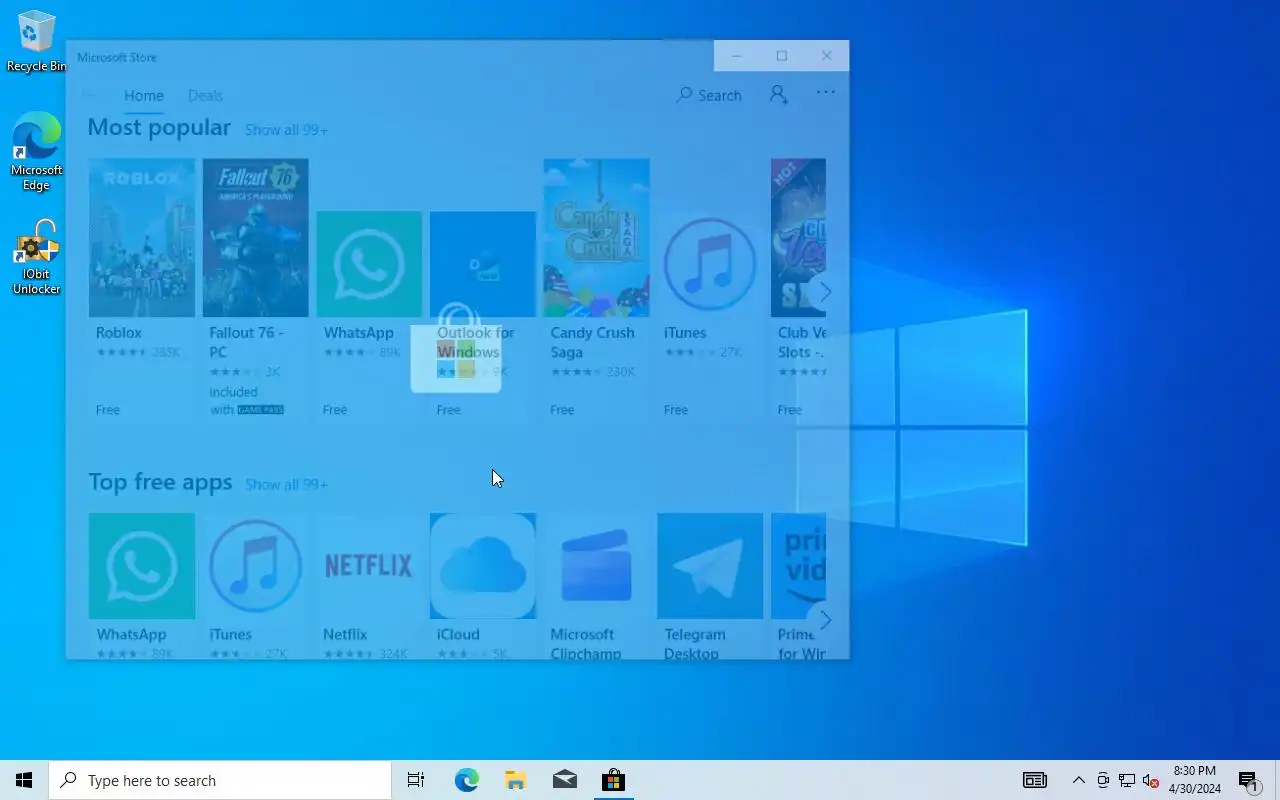Minimize the Microsoft Store window

tap(736, 56)
